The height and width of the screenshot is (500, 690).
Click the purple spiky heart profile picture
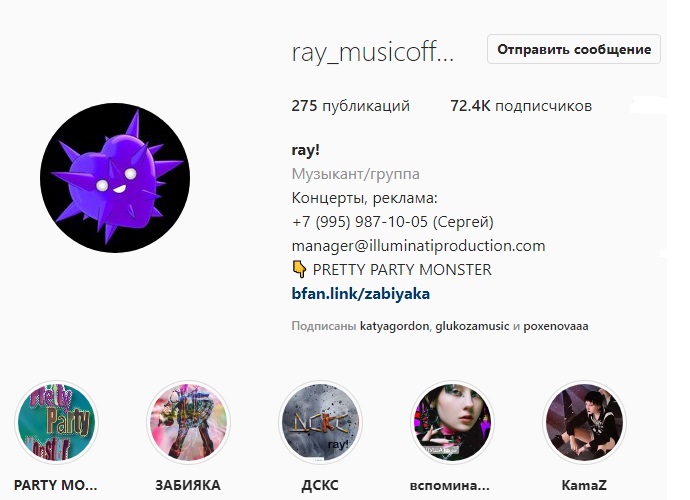115,178
